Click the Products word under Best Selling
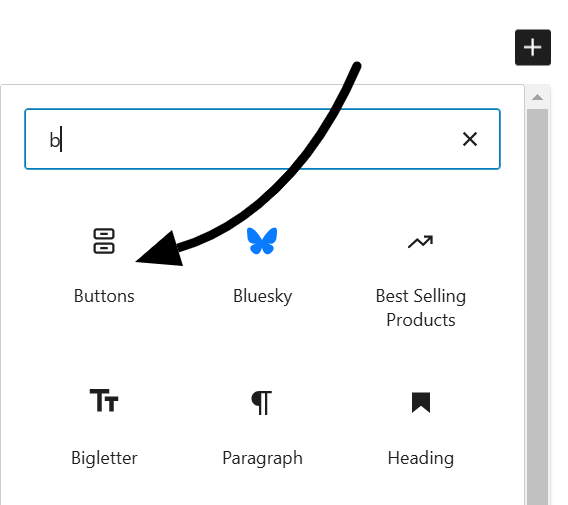This screenshot has width=568, height=505. (x=421, y=320)
